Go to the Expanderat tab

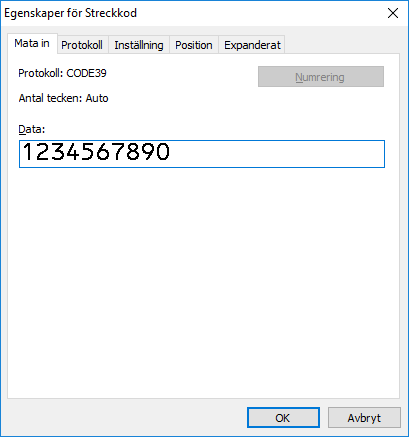tap(252, 45)
